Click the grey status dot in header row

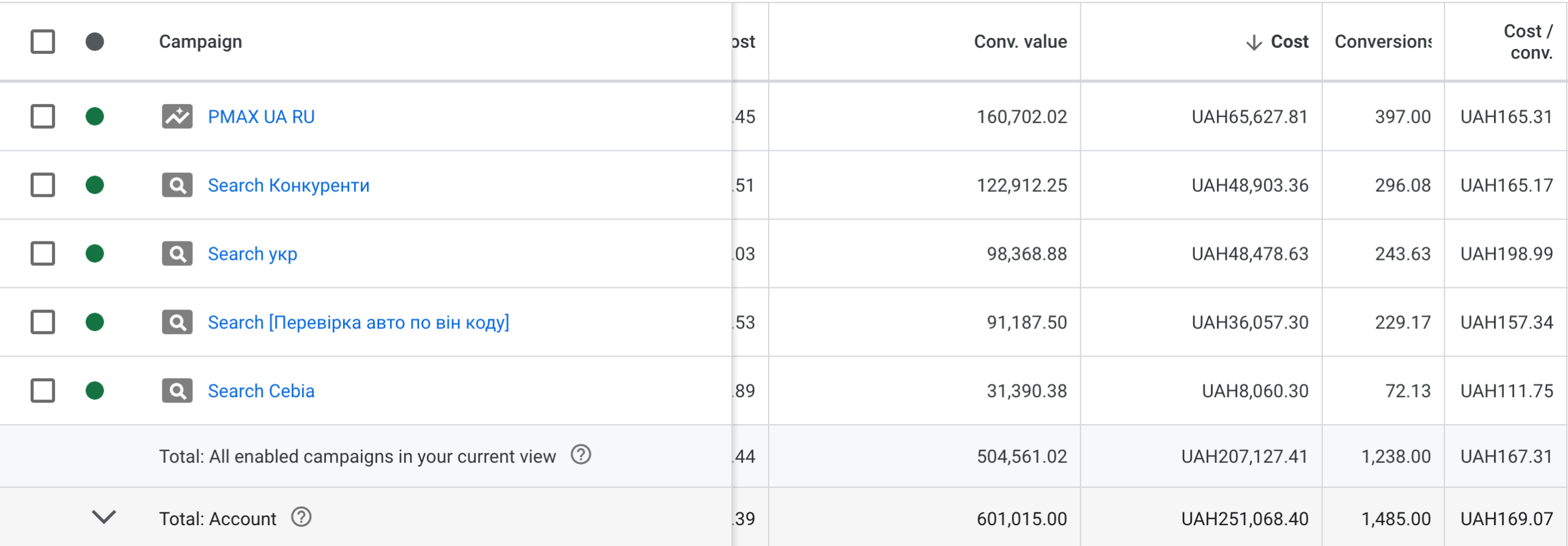click(x=95, y=42)
